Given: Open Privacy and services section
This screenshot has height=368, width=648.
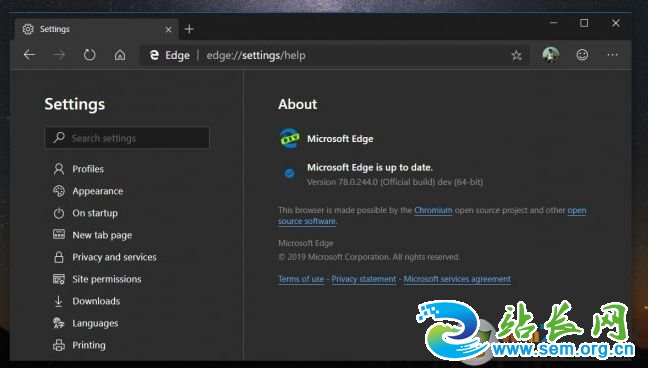Looking at the screenshot, I should (x=114, y=257).
